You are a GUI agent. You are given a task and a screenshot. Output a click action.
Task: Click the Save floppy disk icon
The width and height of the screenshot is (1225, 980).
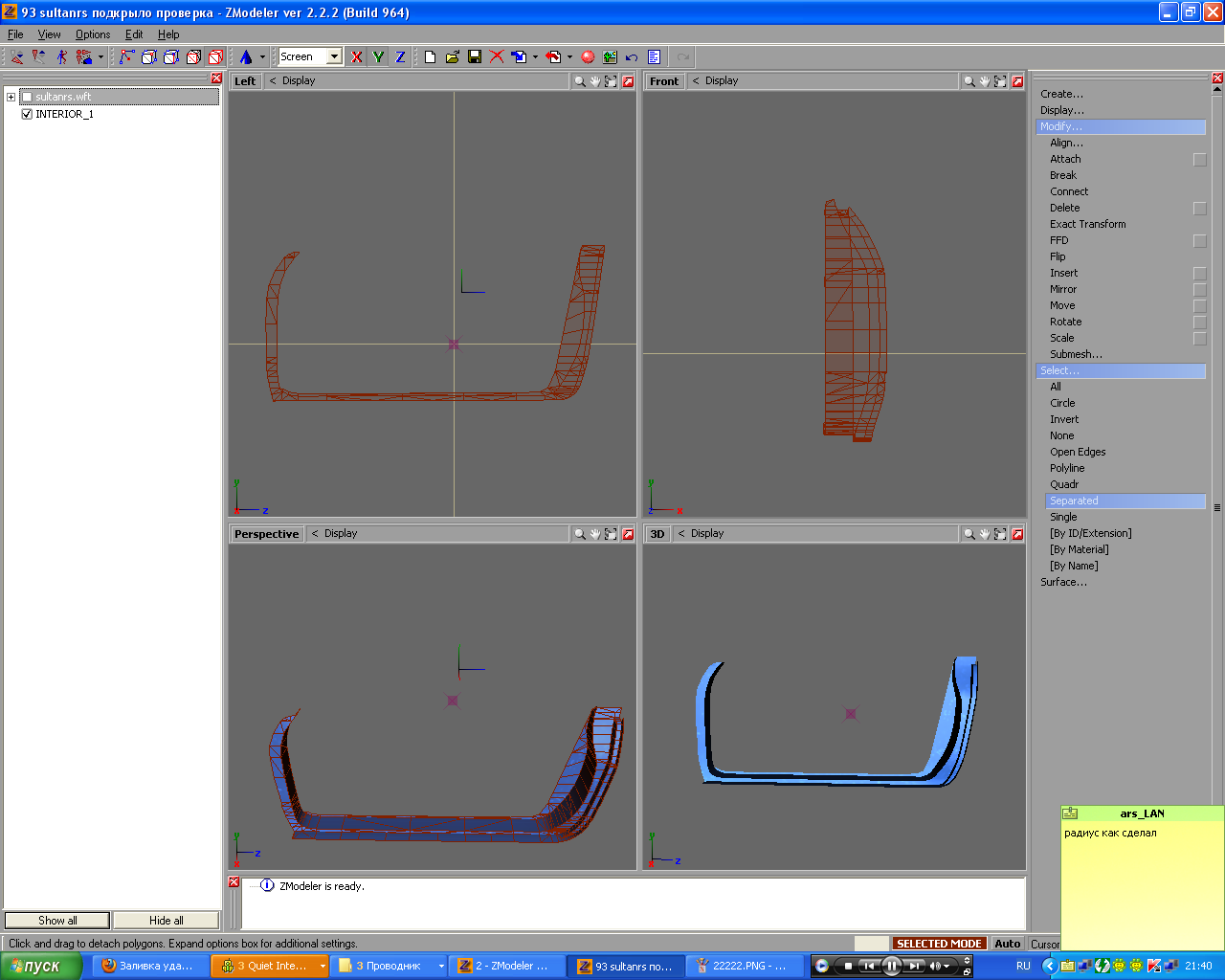[475, 57]
